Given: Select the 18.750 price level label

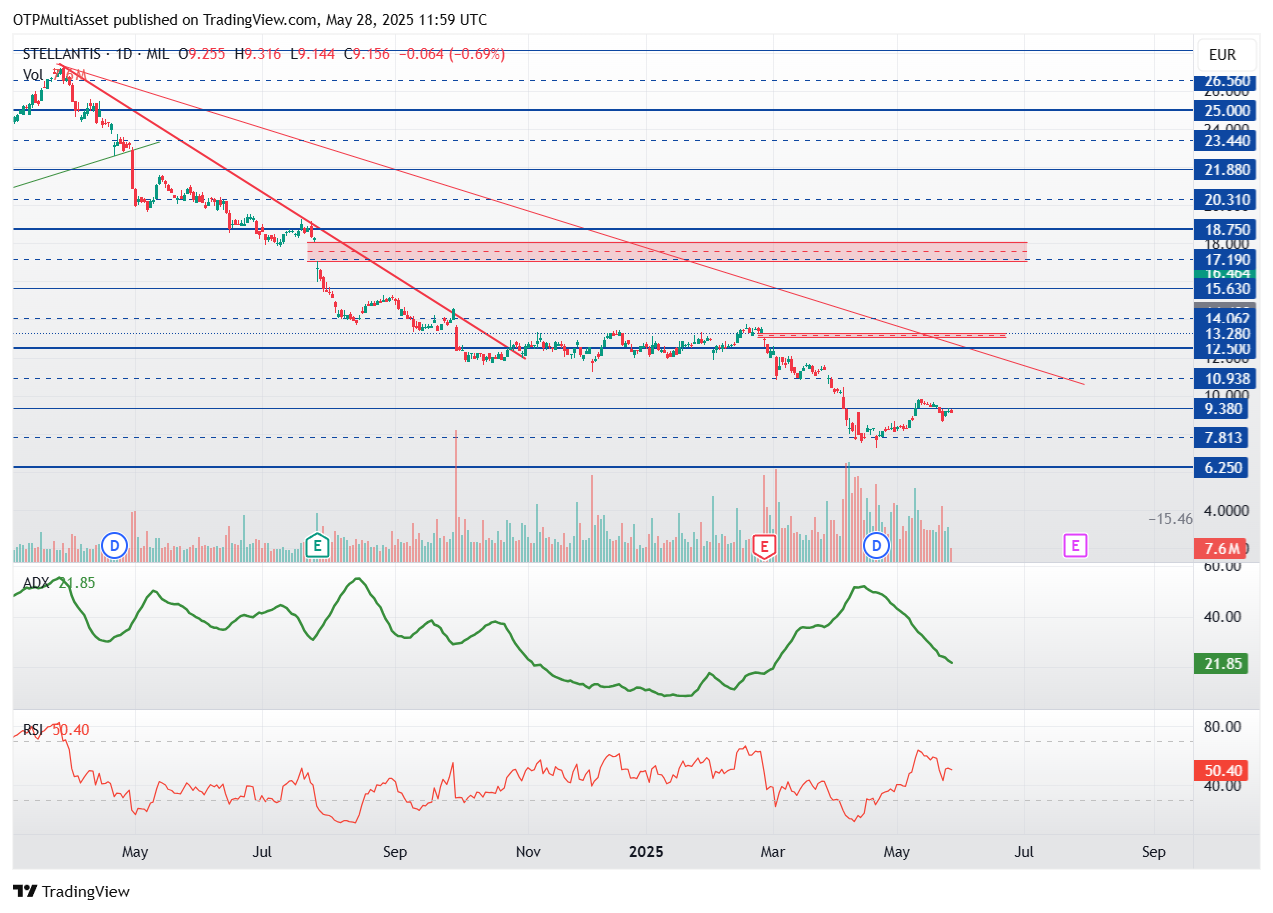Looking at the screenshot, I should pyautogui.click(x=1227, y=229).
